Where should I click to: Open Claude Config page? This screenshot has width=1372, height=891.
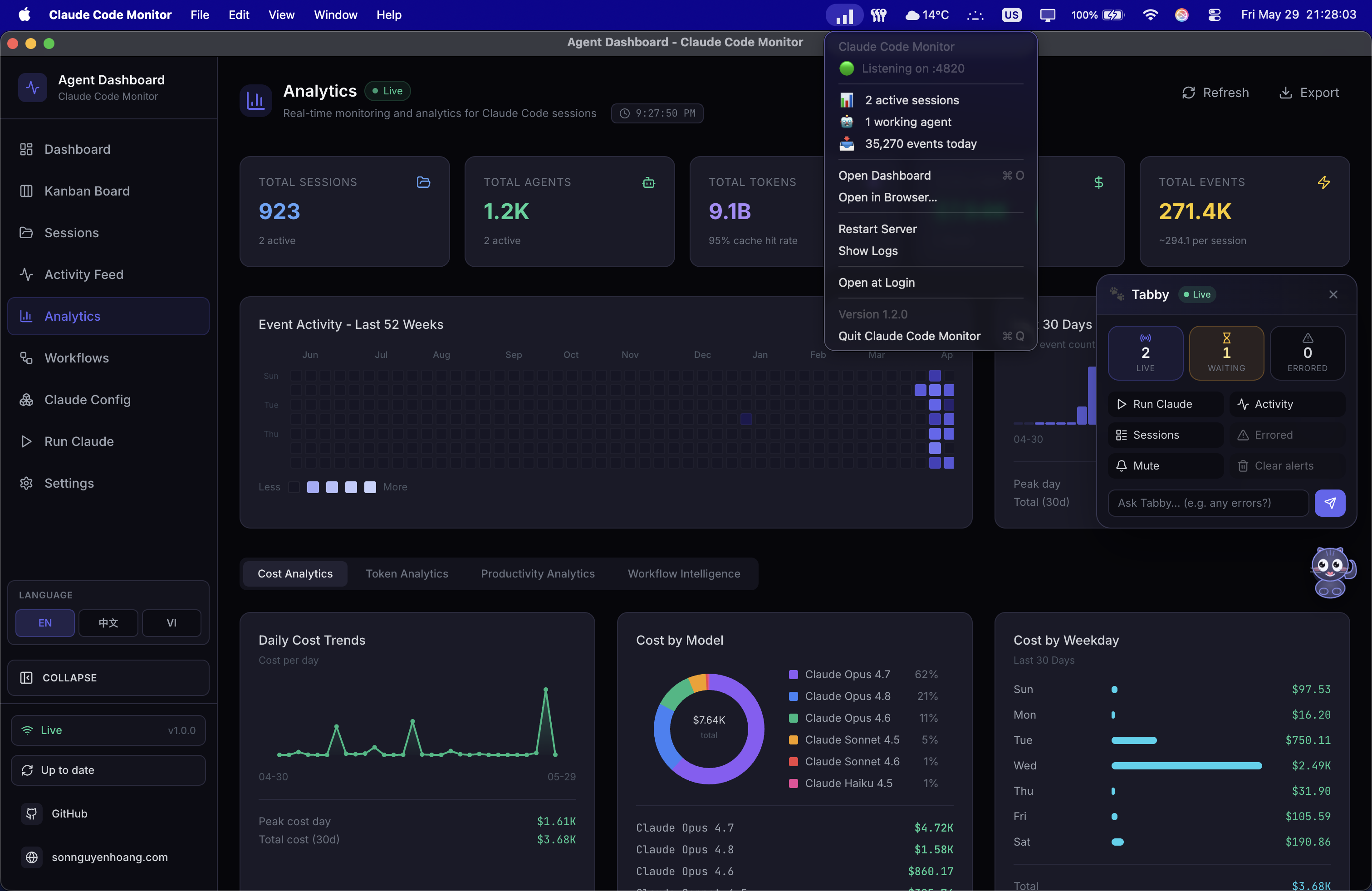(108, 399)
